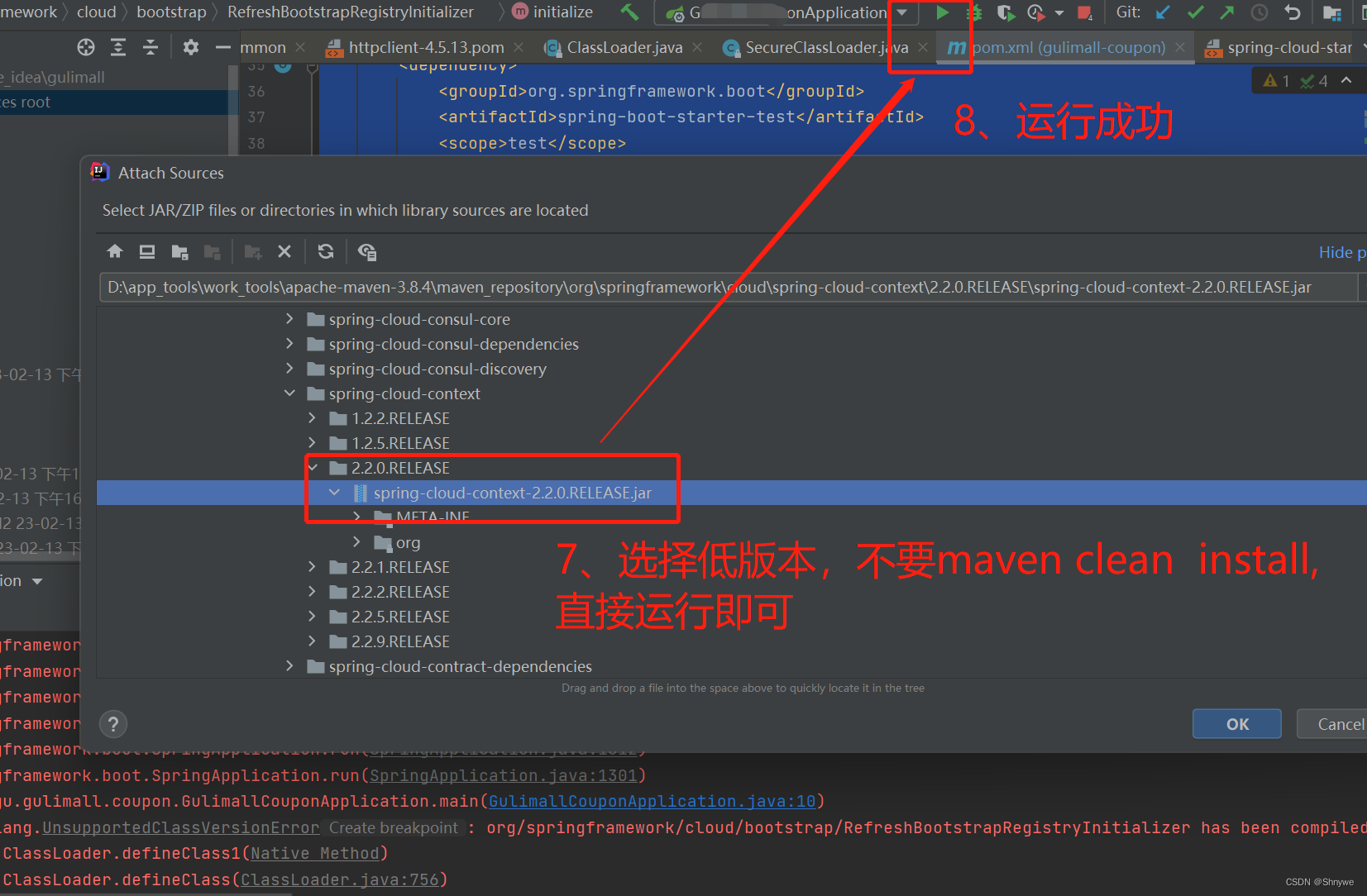
Task: Click the Git label in the toolbar
Action: pyautogui.click(x=1128, y=12)
